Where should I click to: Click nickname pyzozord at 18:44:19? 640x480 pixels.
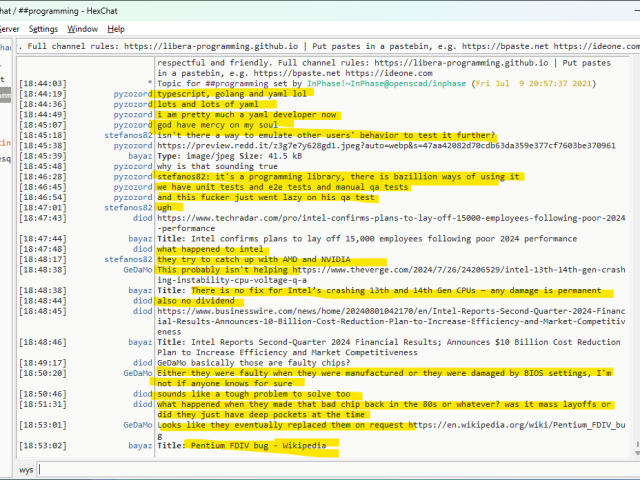click(x=130, y=93)
